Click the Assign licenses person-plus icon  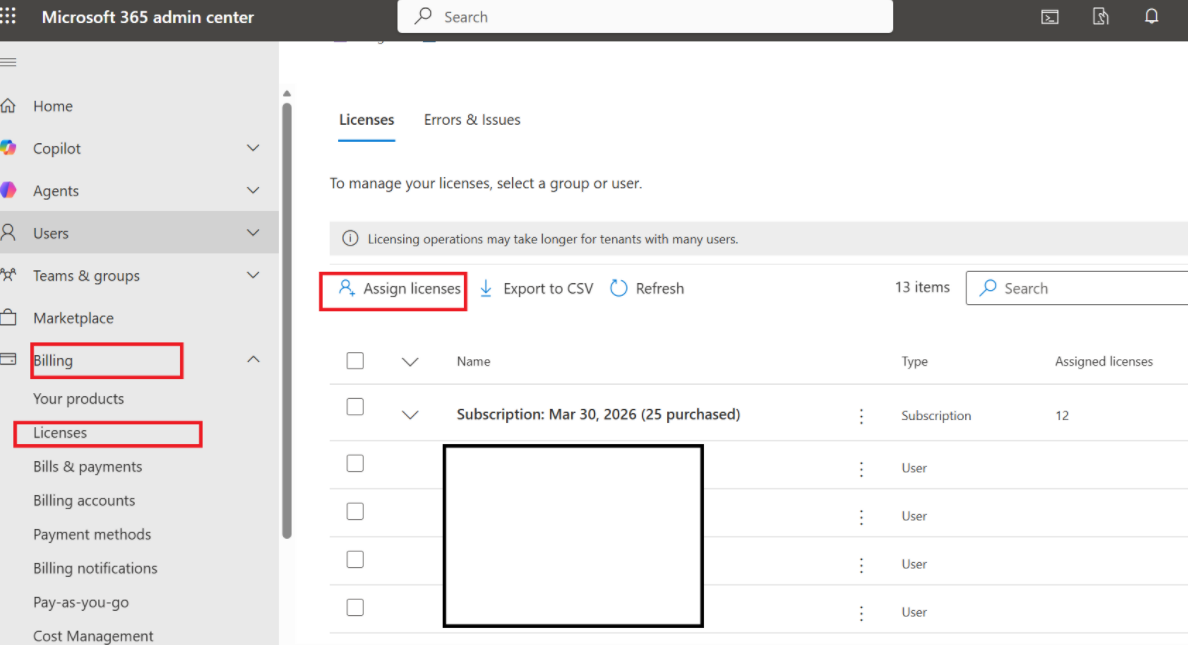(x=346, y=288)
